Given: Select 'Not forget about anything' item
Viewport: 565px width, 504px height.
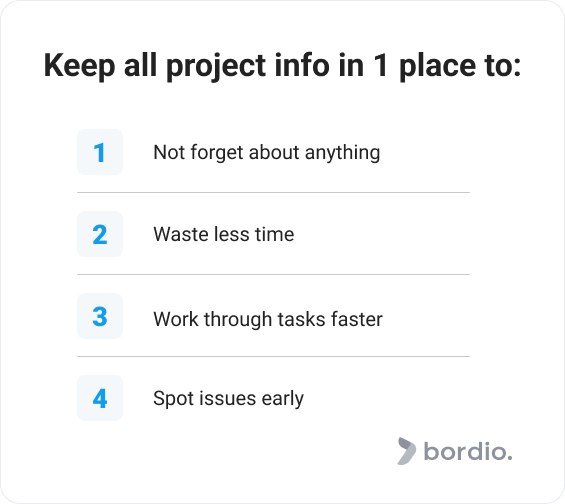Looking at the screenshot, I should click(267, 153).
